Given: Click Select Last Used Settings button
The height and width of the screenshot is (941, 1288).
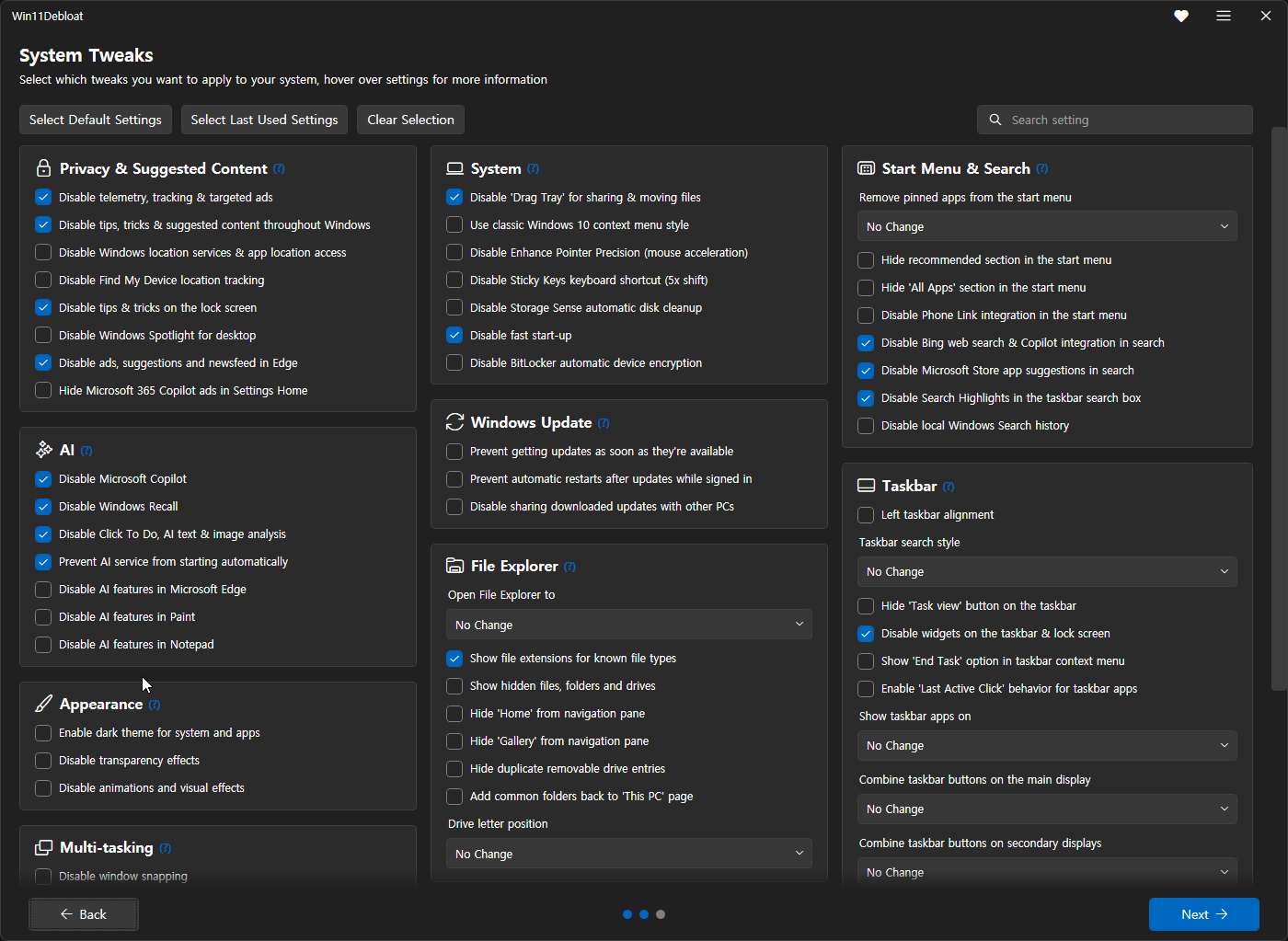Looking at the screenshot, I should 265,120.
